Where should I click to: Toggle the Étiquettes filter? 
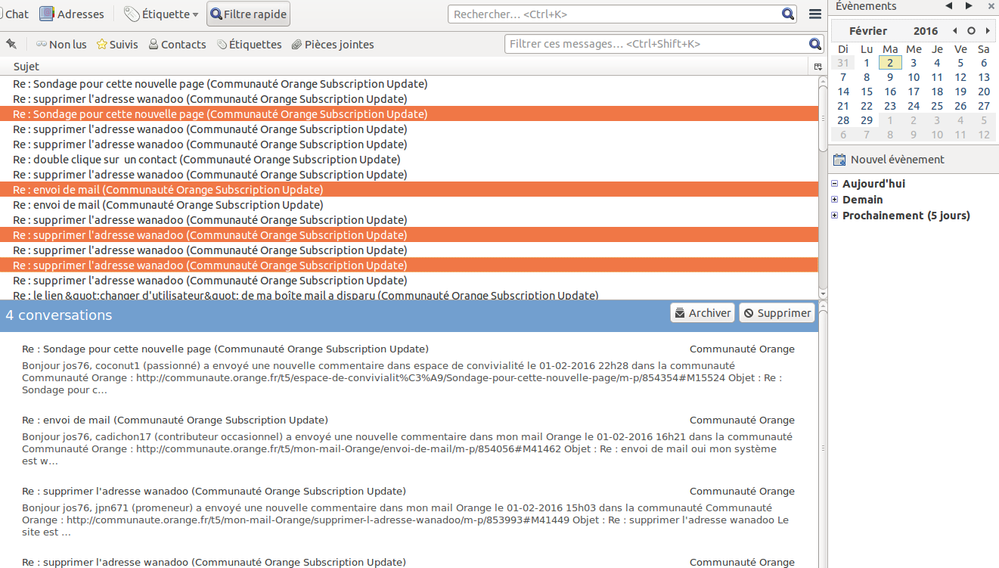point(249,45)
